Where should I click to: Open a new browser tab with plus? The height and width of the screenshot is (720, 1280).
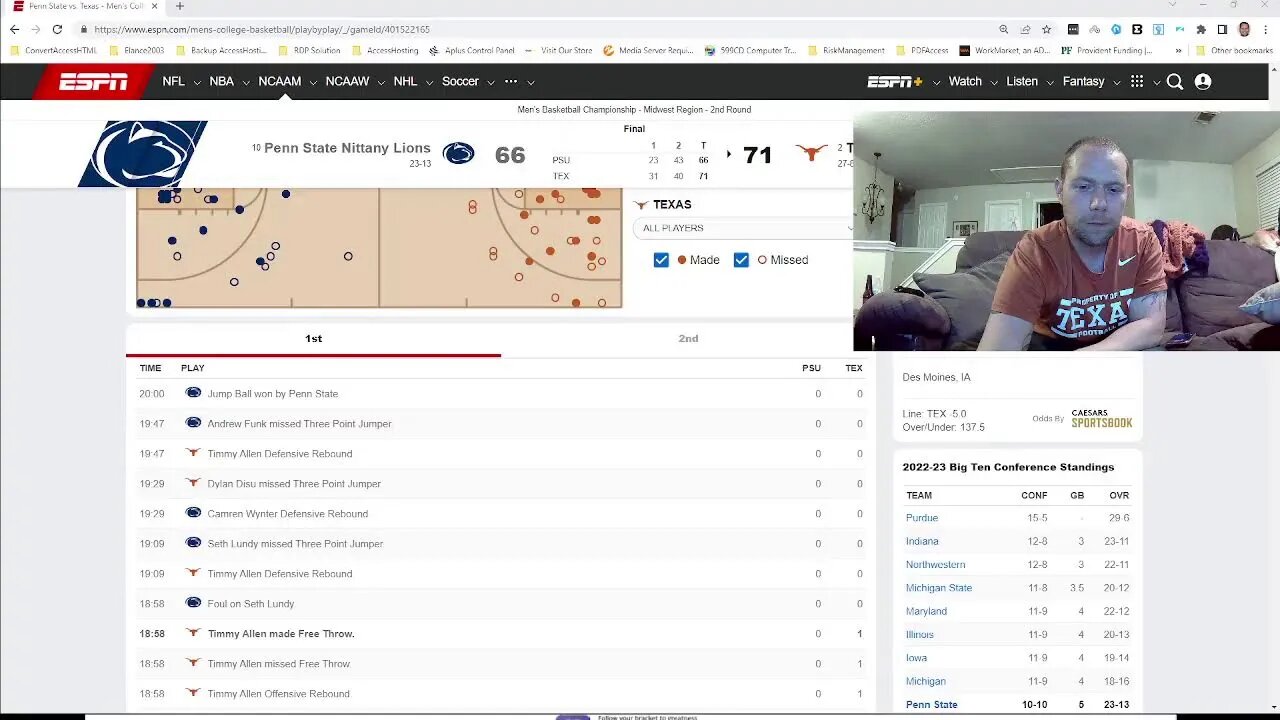click(x=180, y=6)
